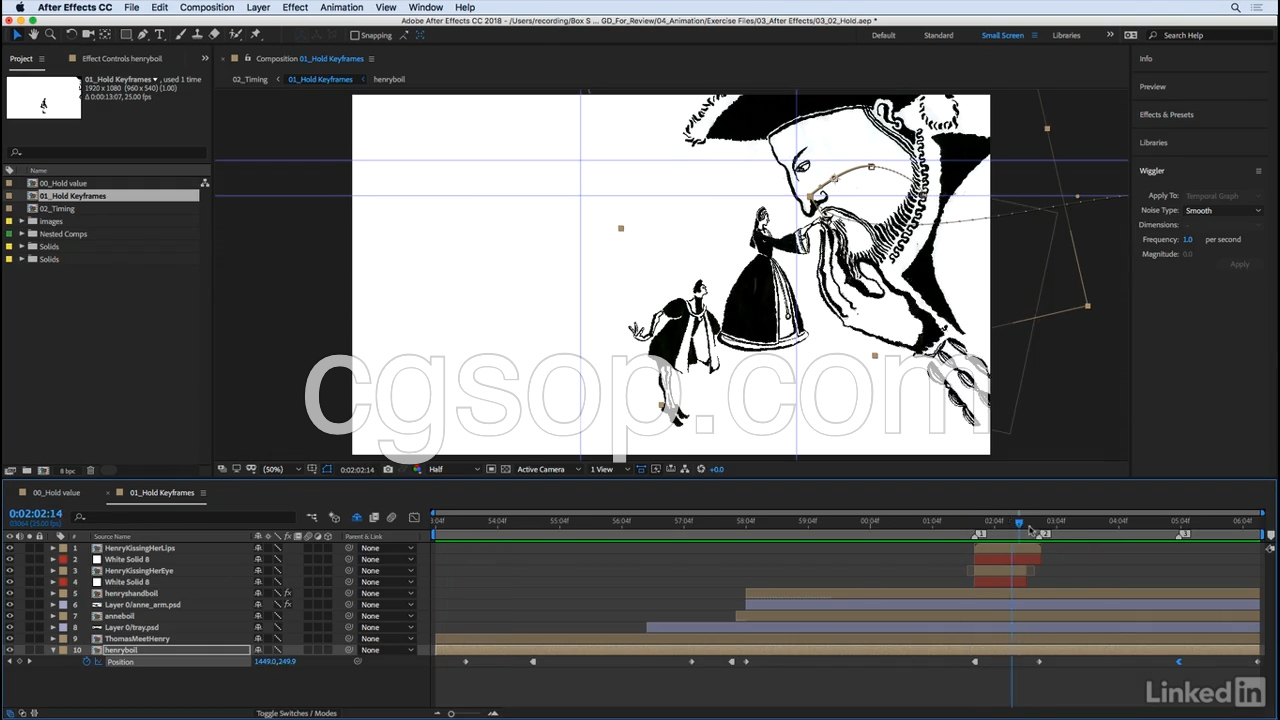Select the Pan Behind anchor point tool

[105, 35]
